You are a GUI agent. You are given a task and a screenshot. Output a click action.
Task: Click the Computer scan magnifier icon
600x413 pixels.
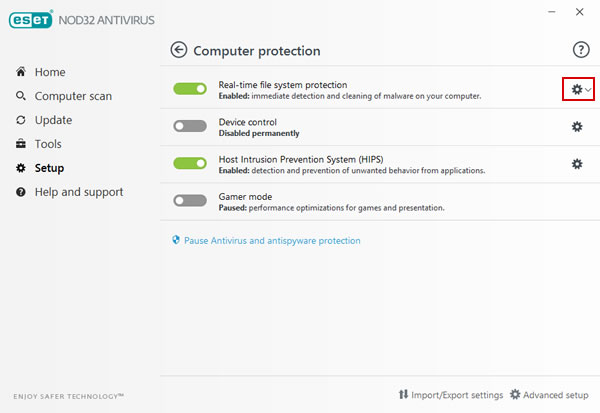click(21, 96)
